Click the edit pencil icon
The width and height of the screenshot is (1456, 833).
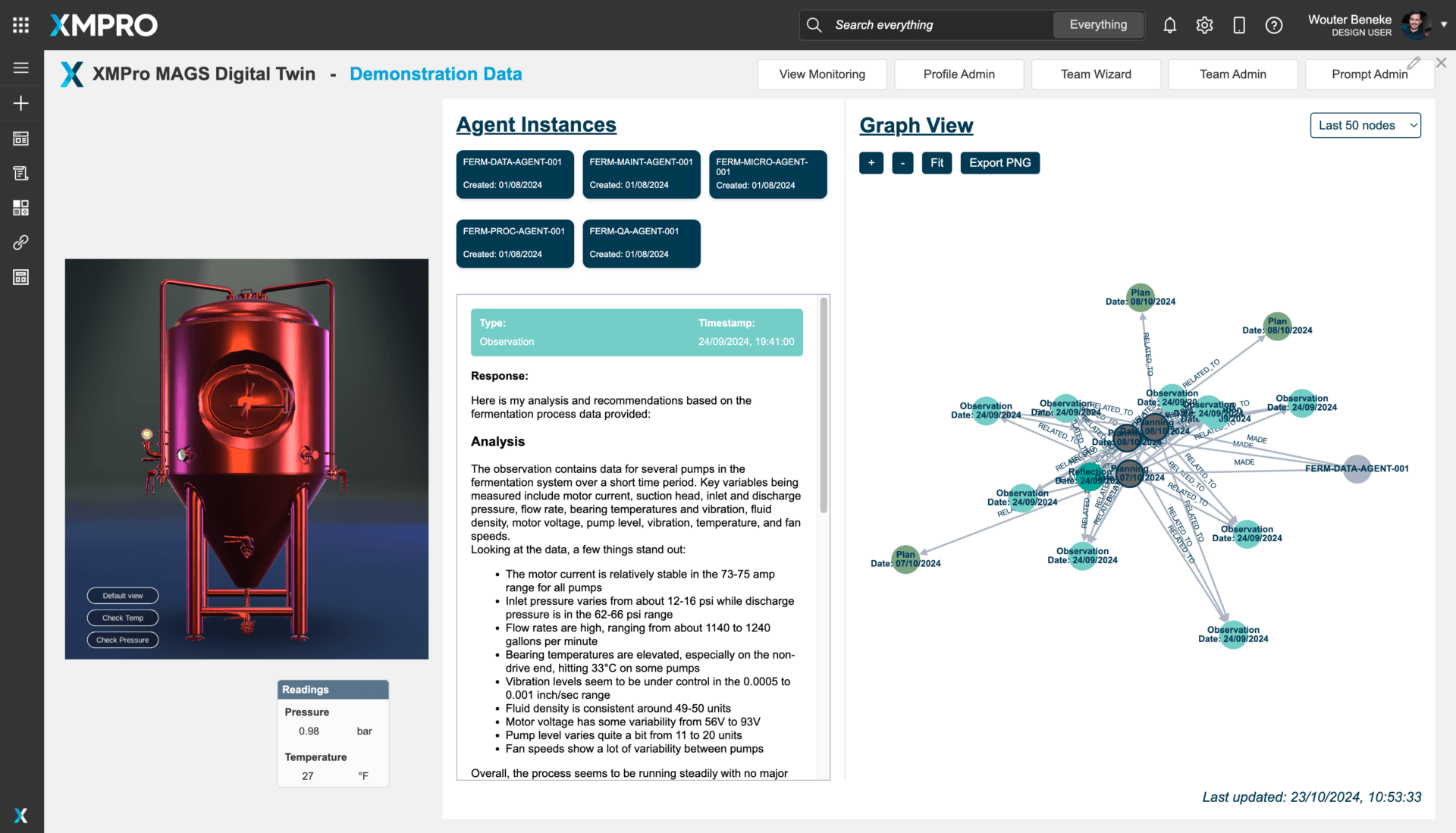tap(1414, 63)
